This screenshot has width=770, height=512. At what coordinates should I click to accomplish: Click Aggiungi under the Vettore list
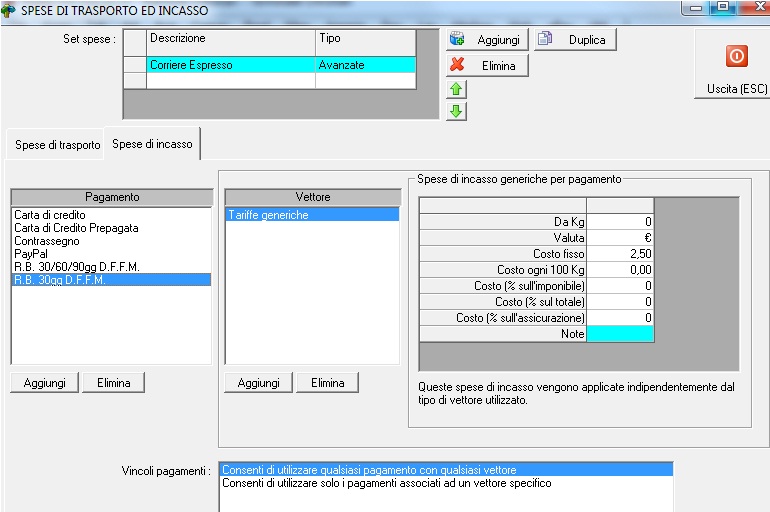(x=258, y=383)
